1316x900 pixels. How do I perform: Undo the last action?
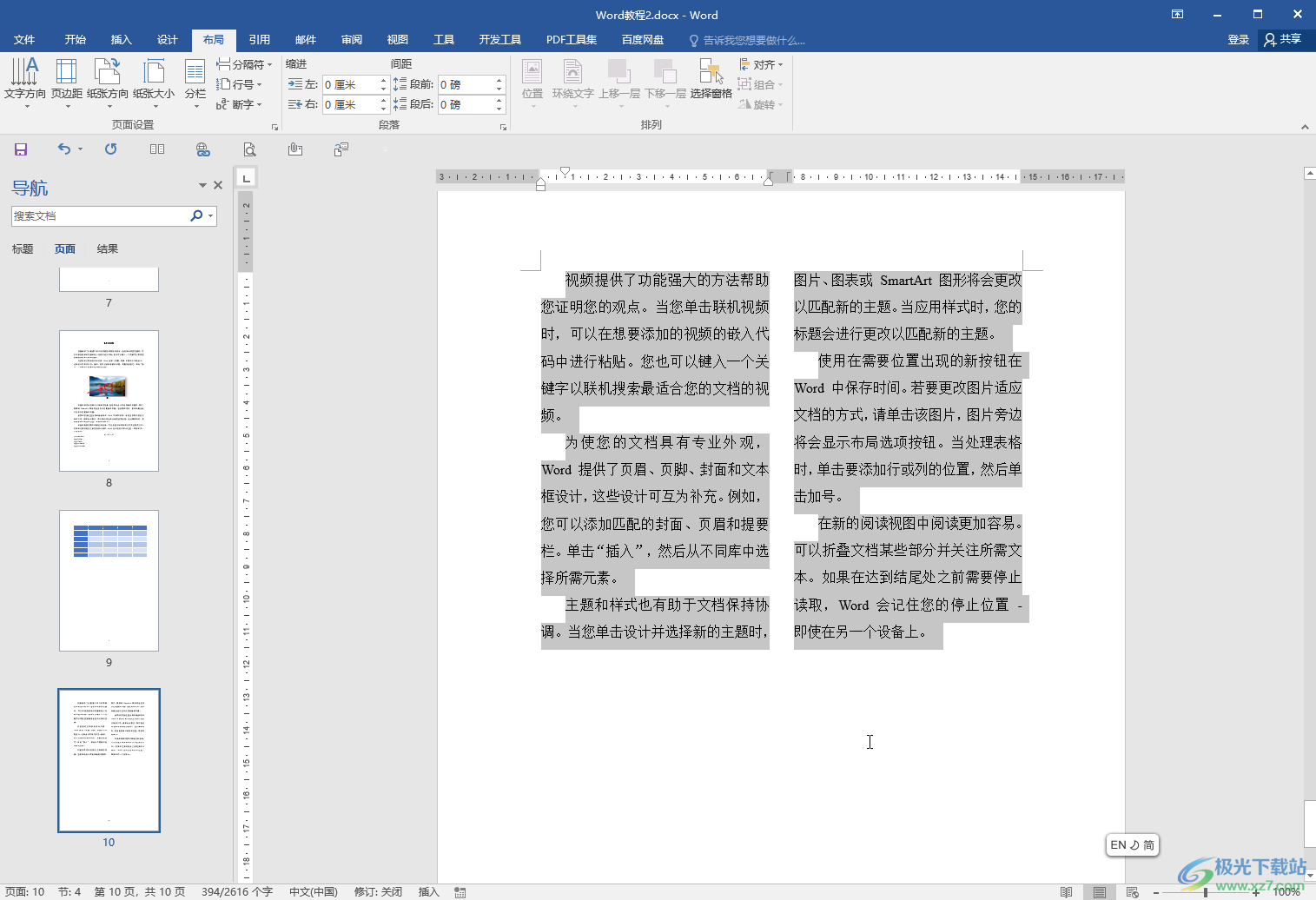63,149
